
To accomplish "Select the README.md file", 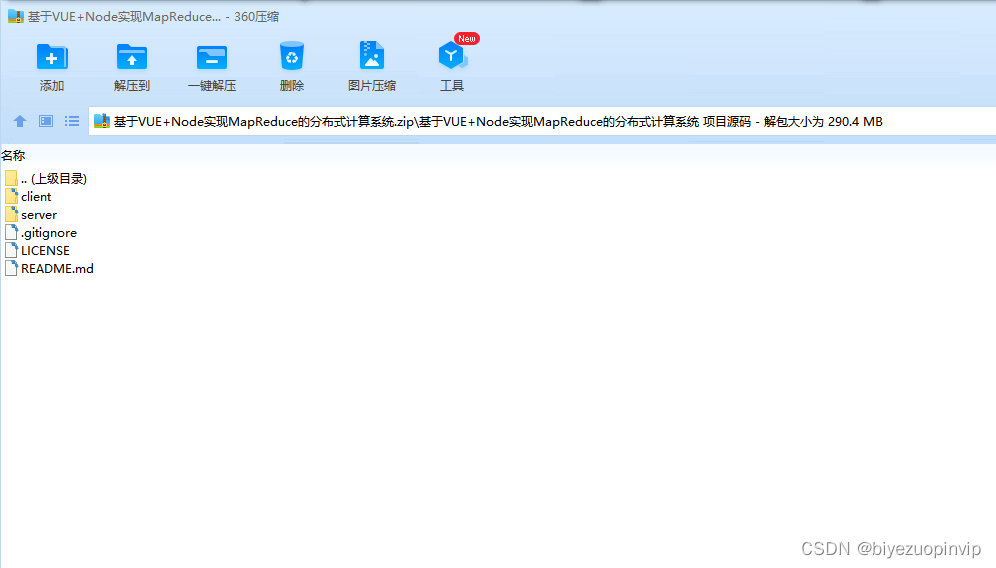I will (49, 268).
